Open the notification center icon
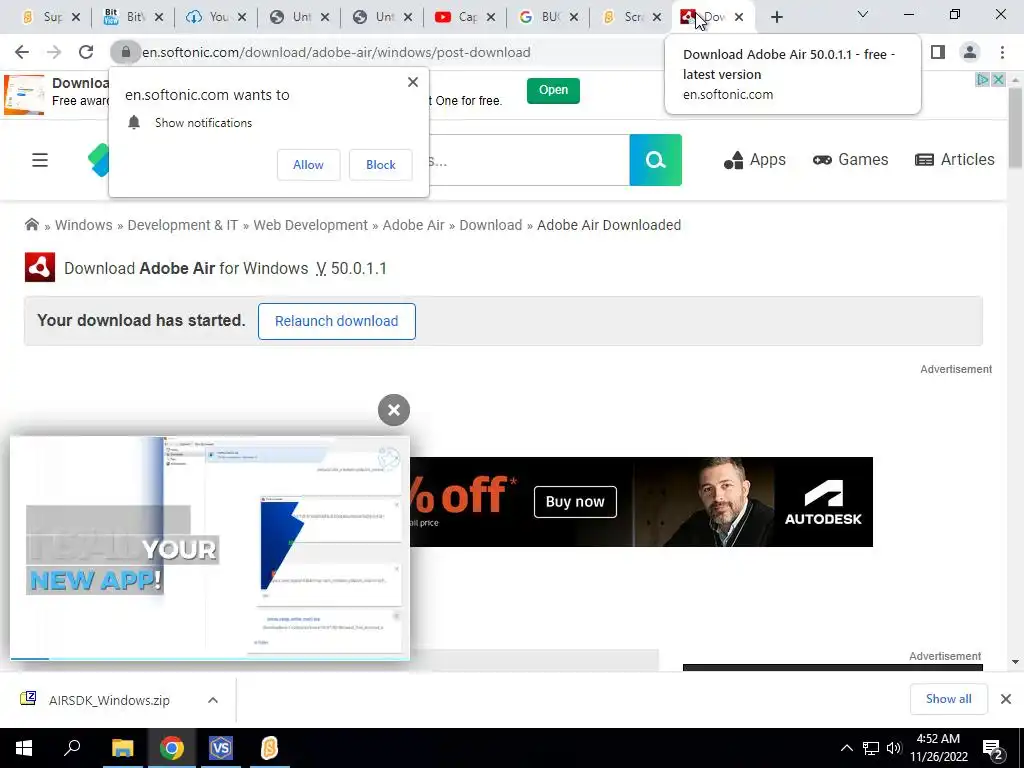 click(993, 748)
